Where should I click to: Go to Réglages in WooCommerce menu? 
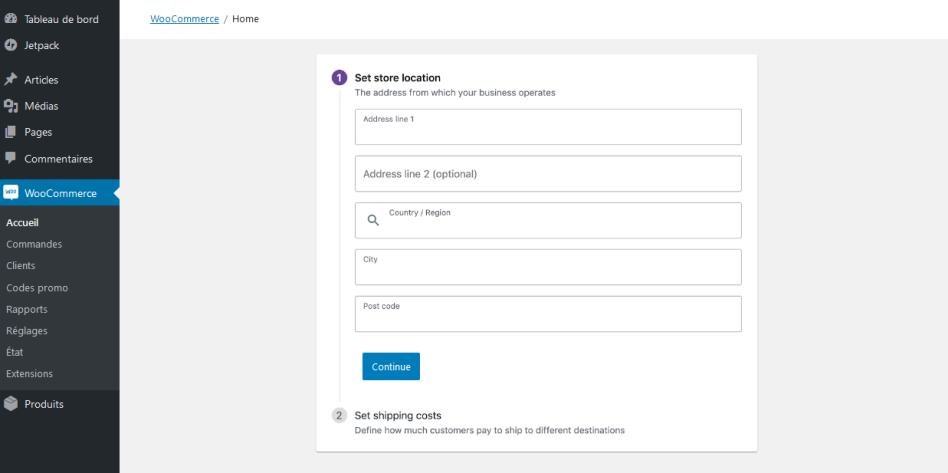pos(27,331)
